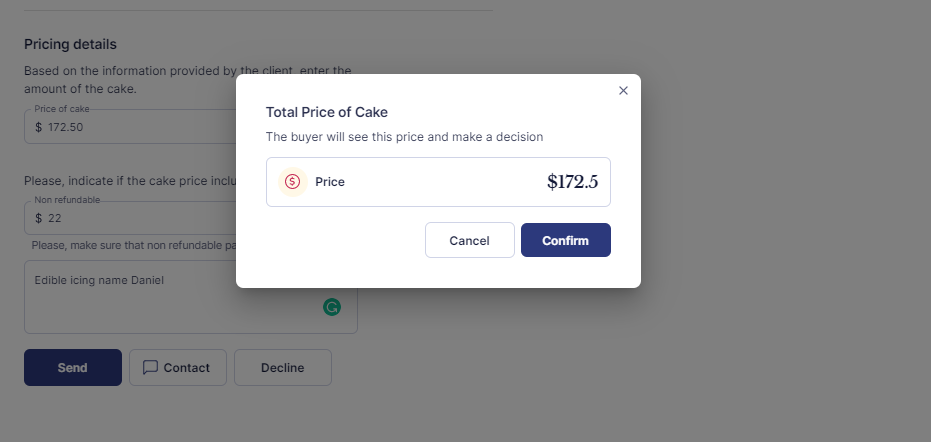Viewport: 931px width, 442px height.
Task: Click the dollar sign in Non refundable field
Action: [x=39, y=218]
